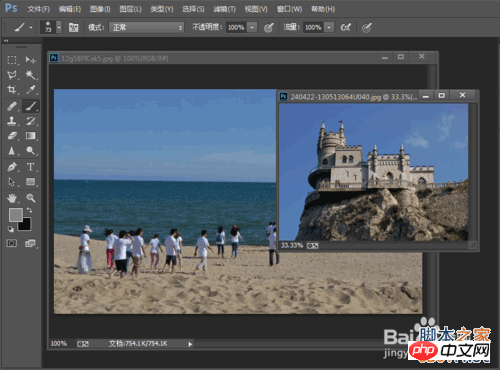Open the Select menu
The height and width of the screenshot is (370, 500).
click(193, 9)
